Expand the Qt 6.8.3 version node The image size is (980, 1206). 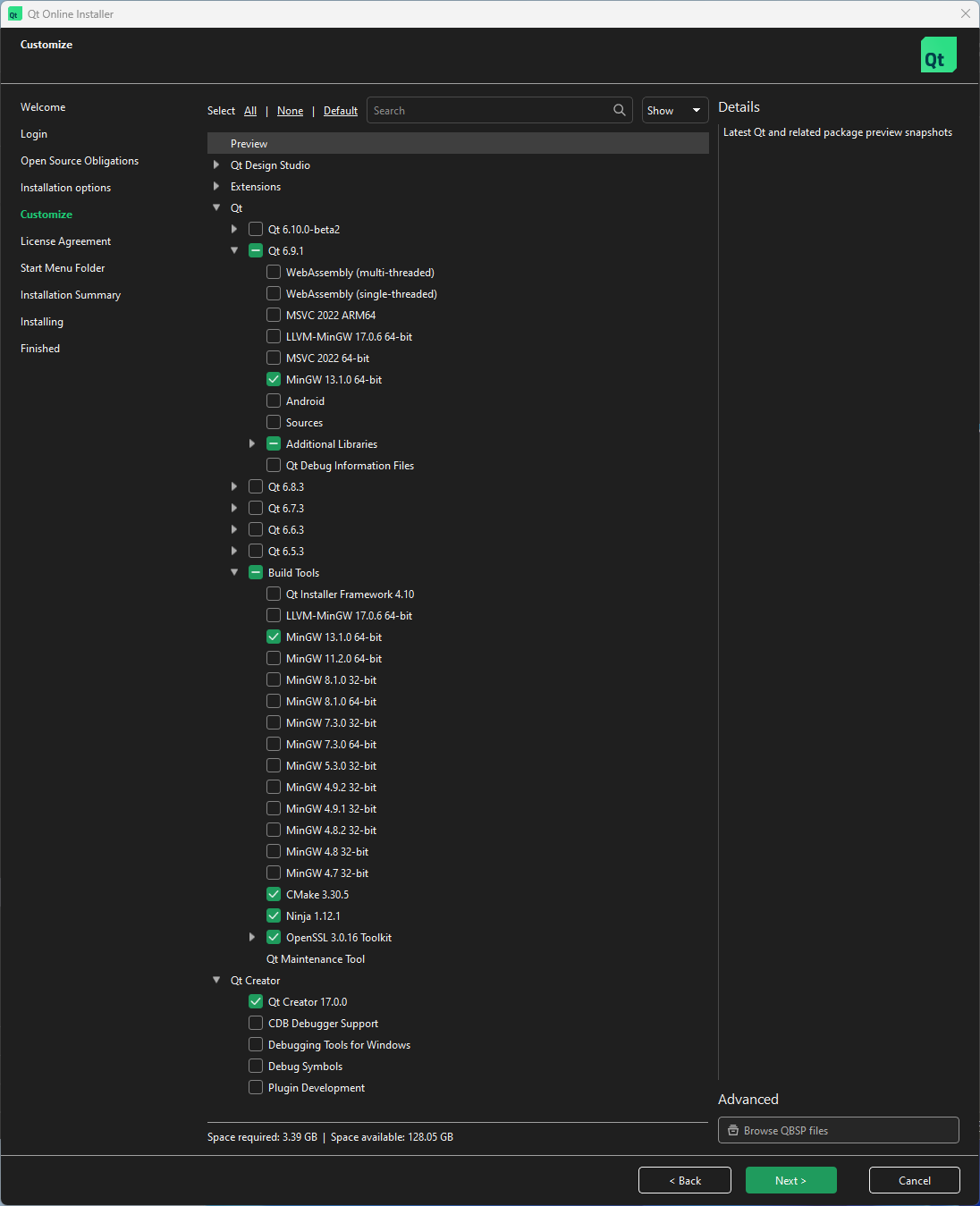click(234, 487)
